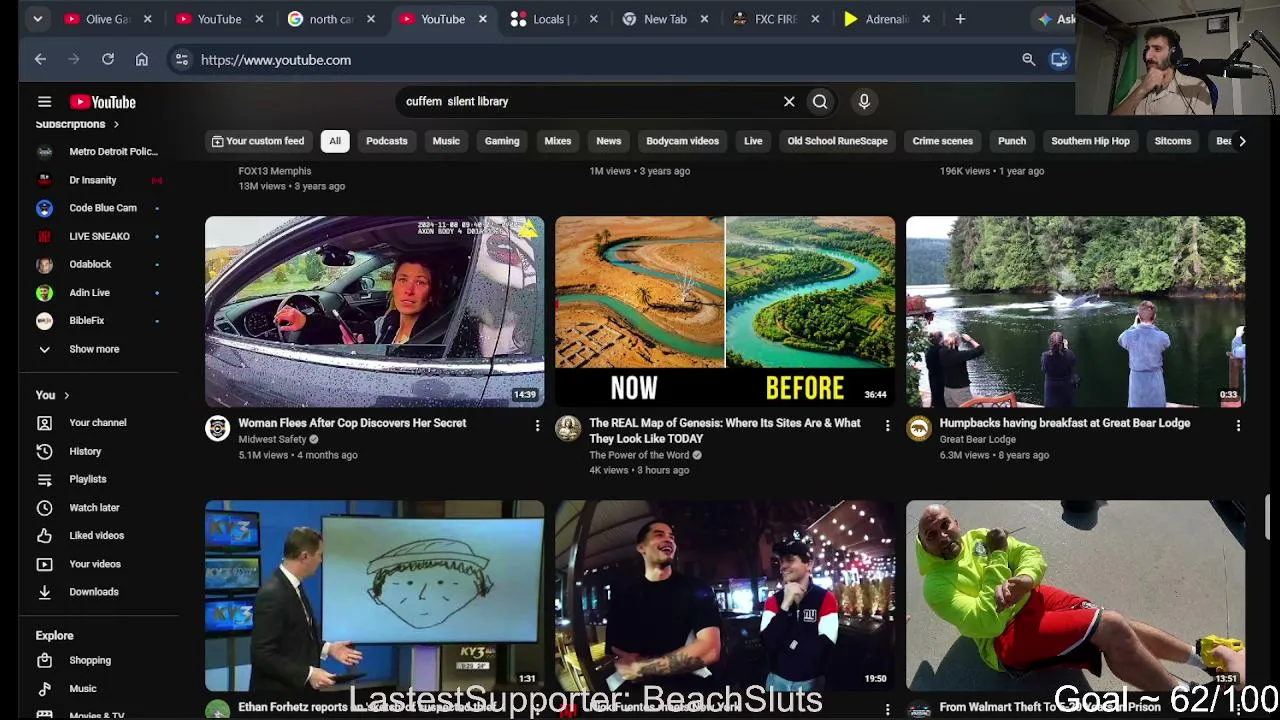Select the All filter chip
The width and height of the screenshot is (1280, 720).
(335, 141)
